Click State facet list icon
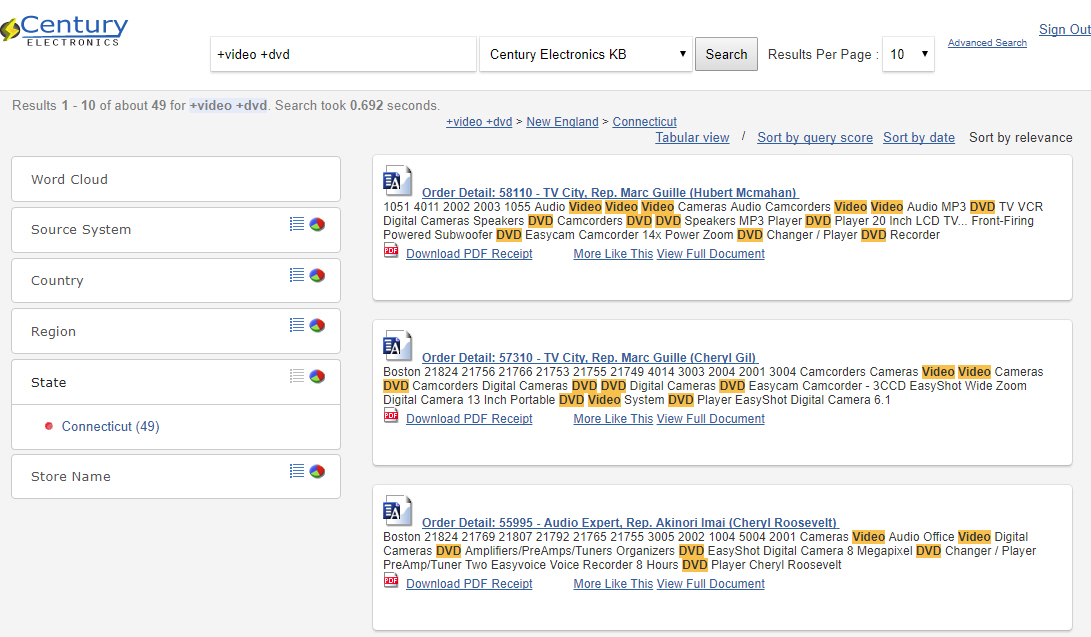This screenshot has width=1091, height=637. [297, 376]
